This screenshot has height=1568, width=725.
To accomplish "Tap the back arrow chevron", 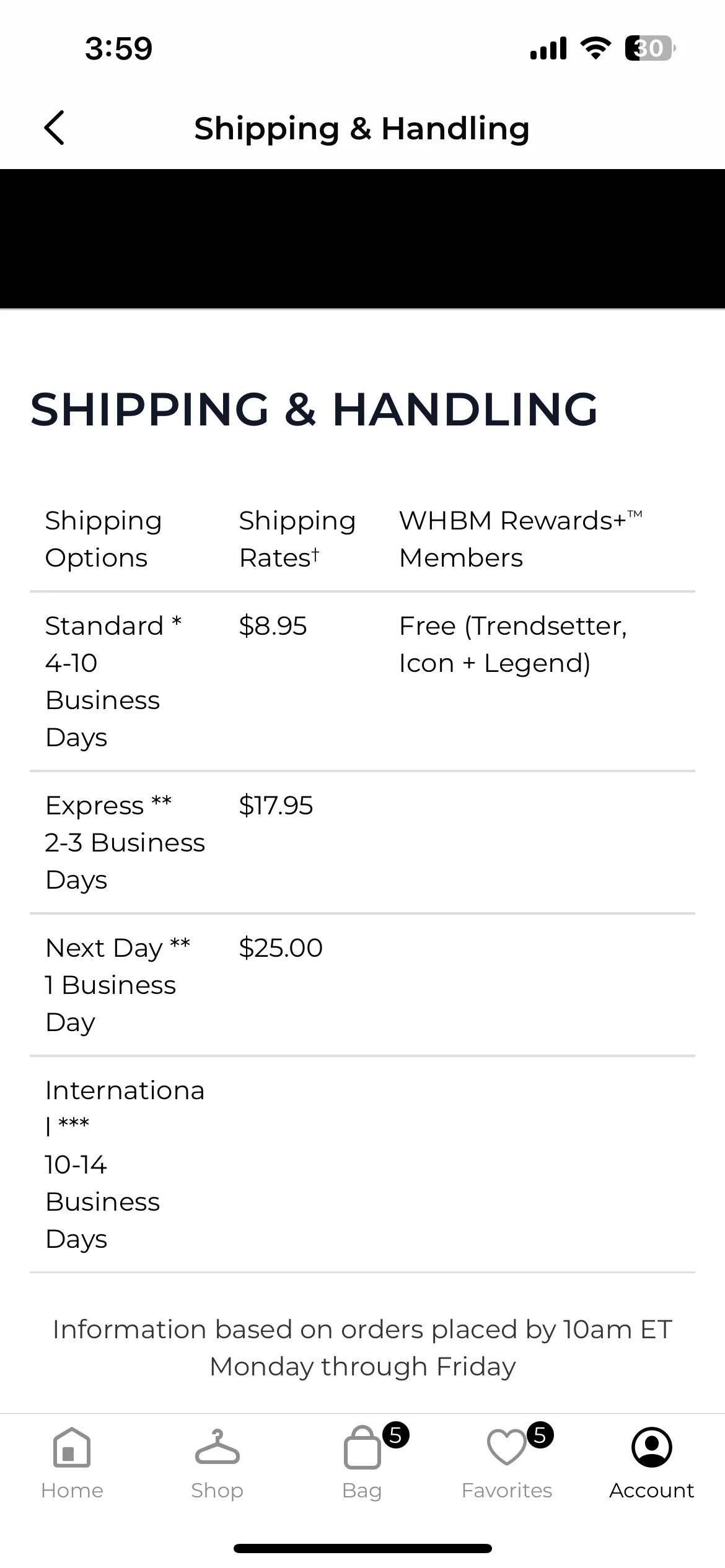I will [55, 128].
